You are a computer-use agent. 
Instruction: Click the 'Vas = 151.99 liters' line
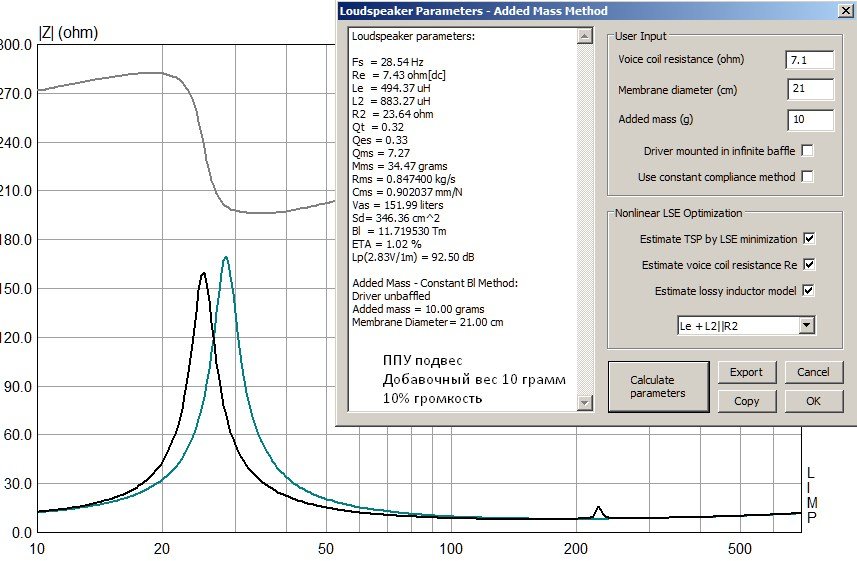coord(397,205)
